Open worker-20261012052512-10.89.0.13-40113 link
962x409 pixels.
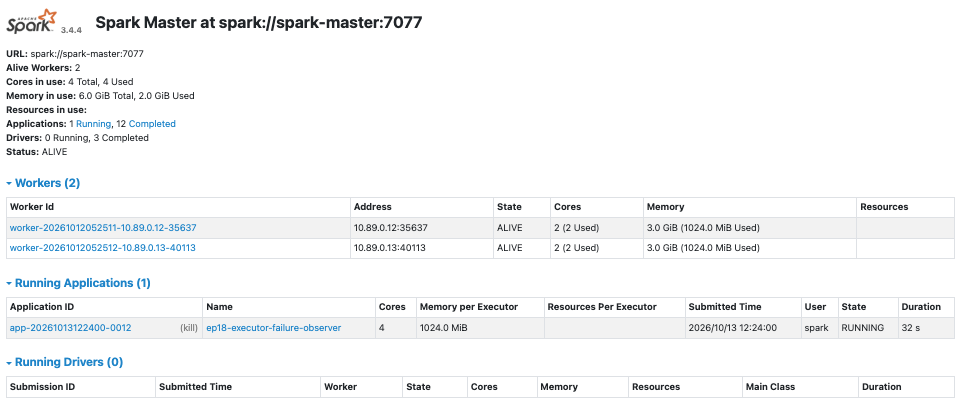coord(102,248)
